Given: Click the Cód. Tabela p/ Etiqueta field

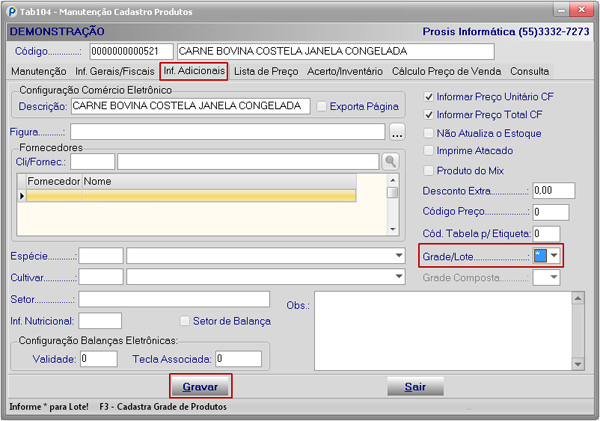Looking at the screenshot, I should [546, 234].
